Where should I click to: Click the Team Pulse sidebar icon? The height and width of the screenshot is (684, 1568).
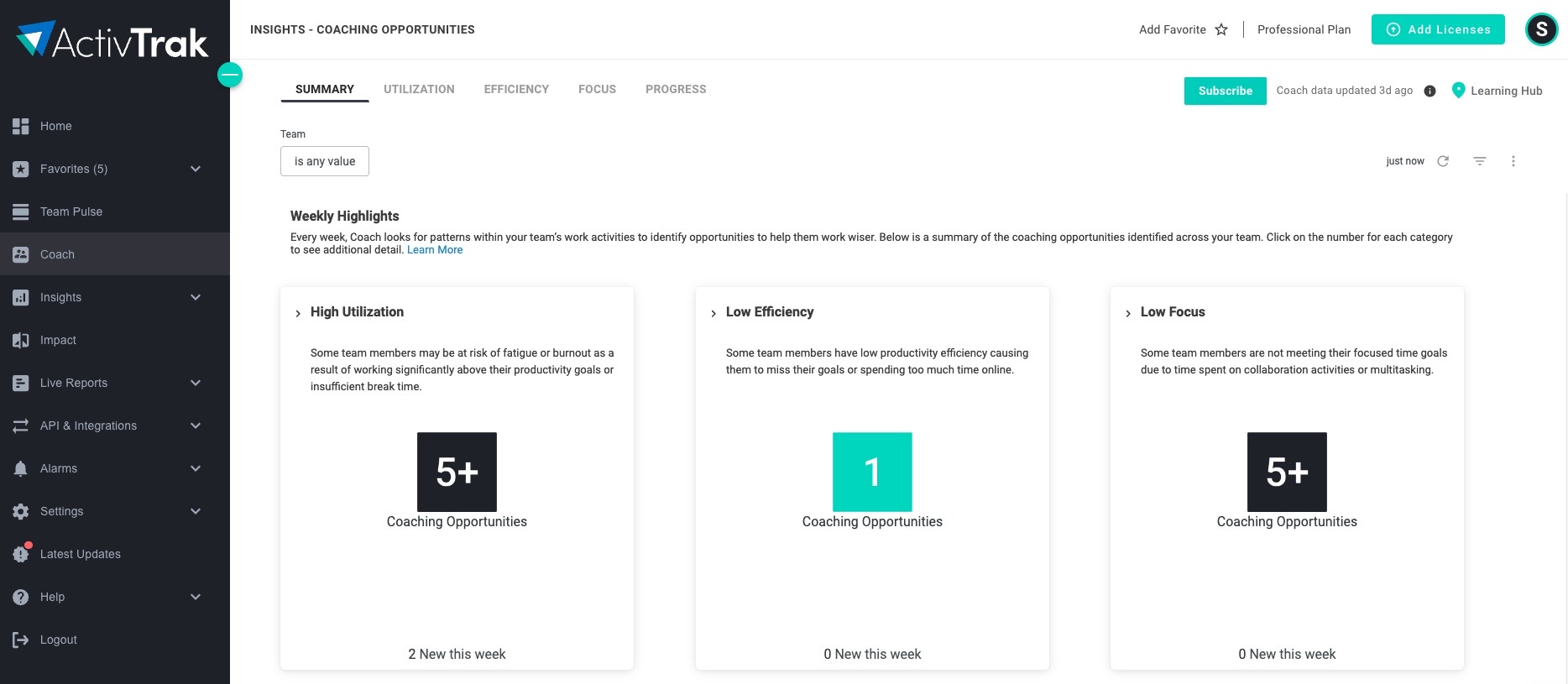coord(21,211)
